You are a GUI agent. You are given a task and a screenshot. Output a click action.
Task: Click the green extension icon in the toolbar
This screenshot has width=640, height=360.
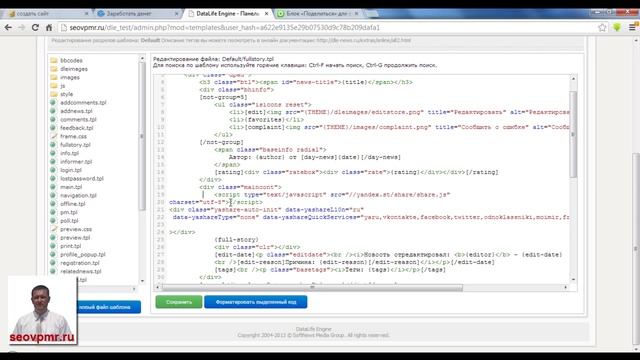click(617, 27)
